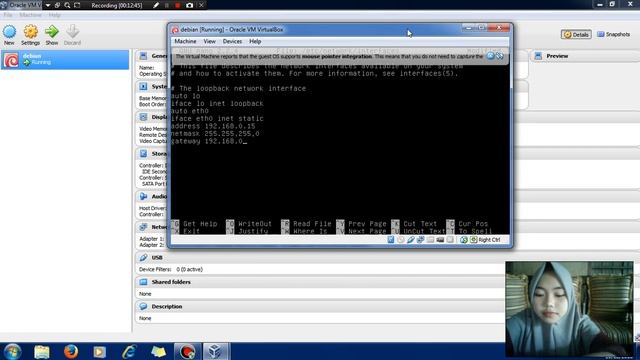Click the Details button in Manager

[576, 35]
